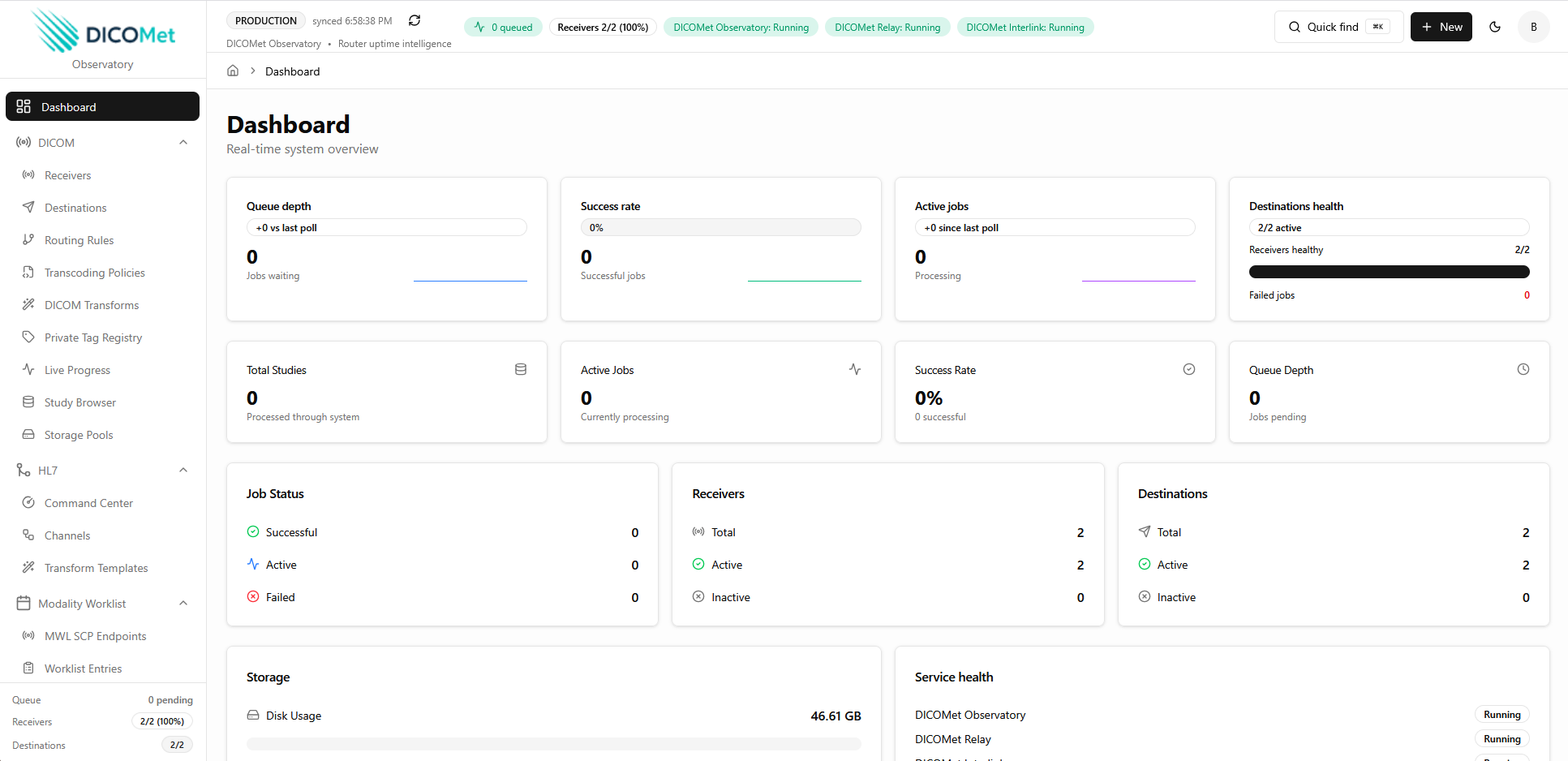Click the DICOMet Observatory Running status pill
This screenshot has width=1568, height=761.
click(x=741, y=27)
